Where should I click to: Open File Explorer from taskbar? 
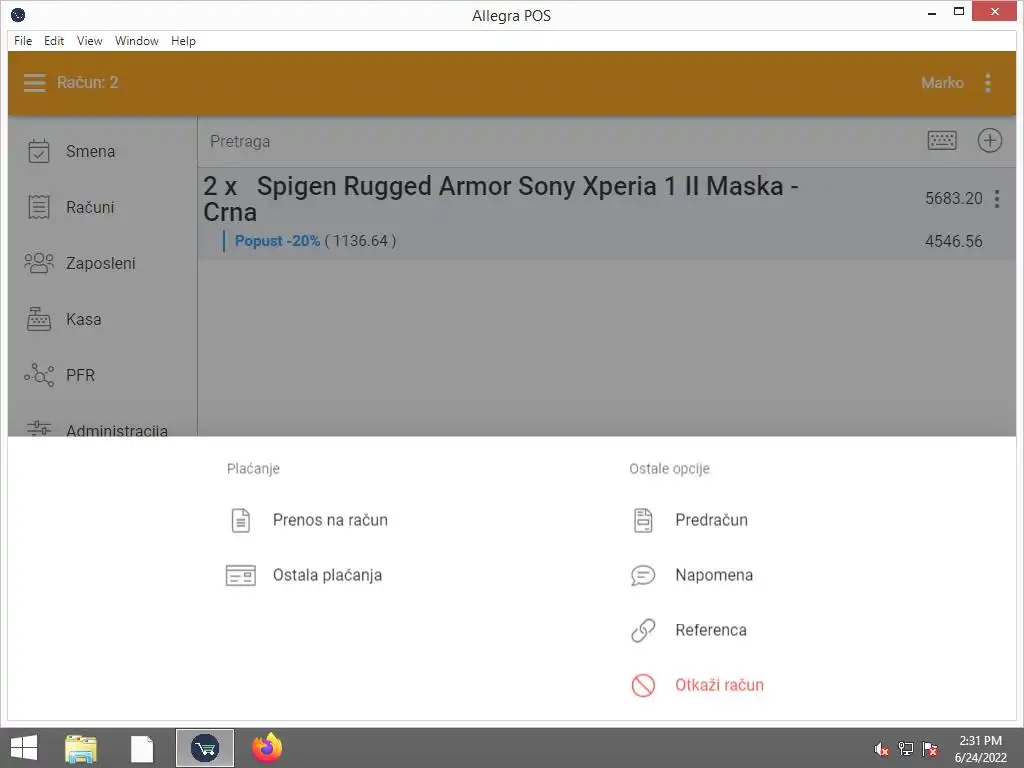80,748
